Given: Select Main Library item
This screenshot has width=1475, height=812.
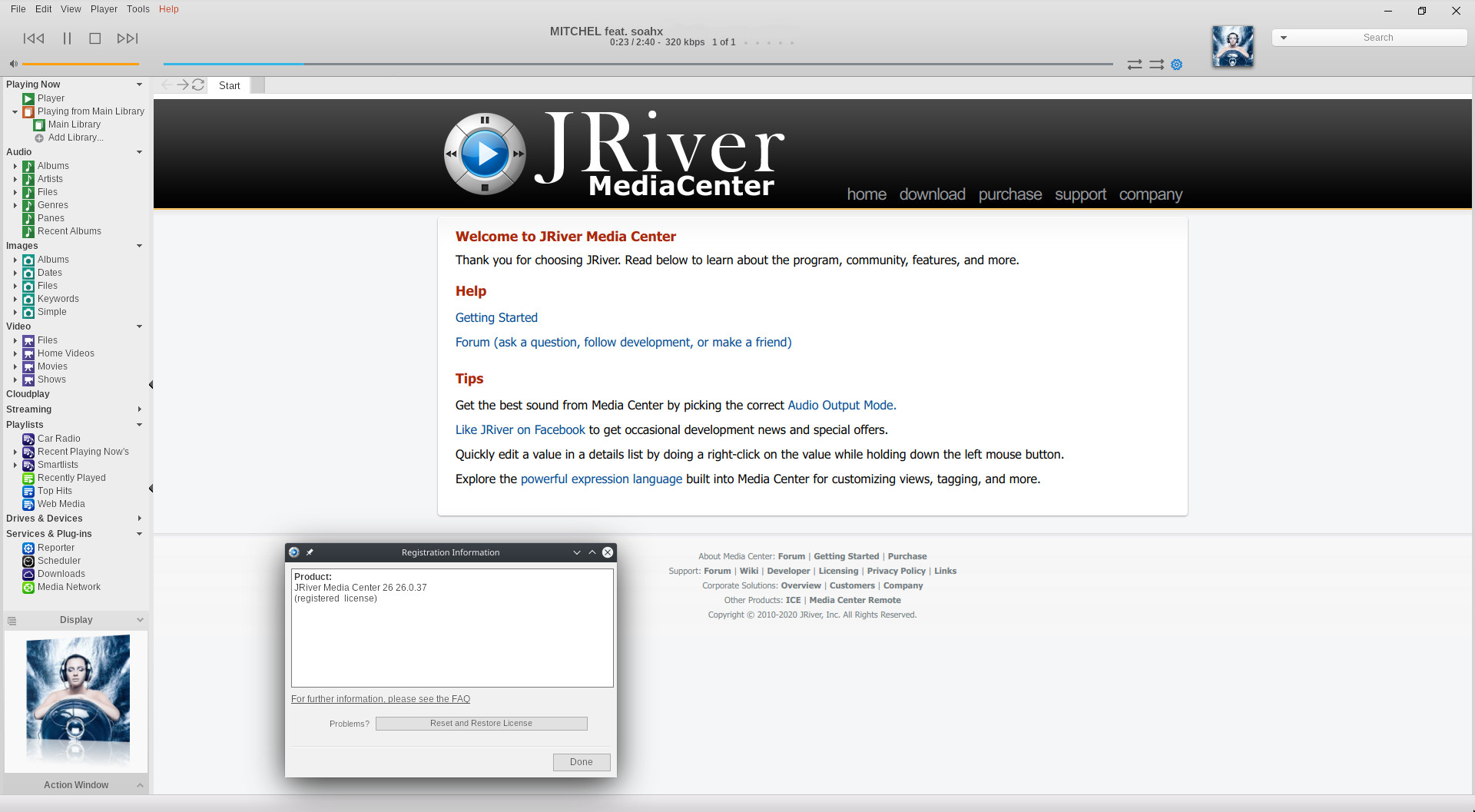Looking at the screenshot, I should (75, 124).
